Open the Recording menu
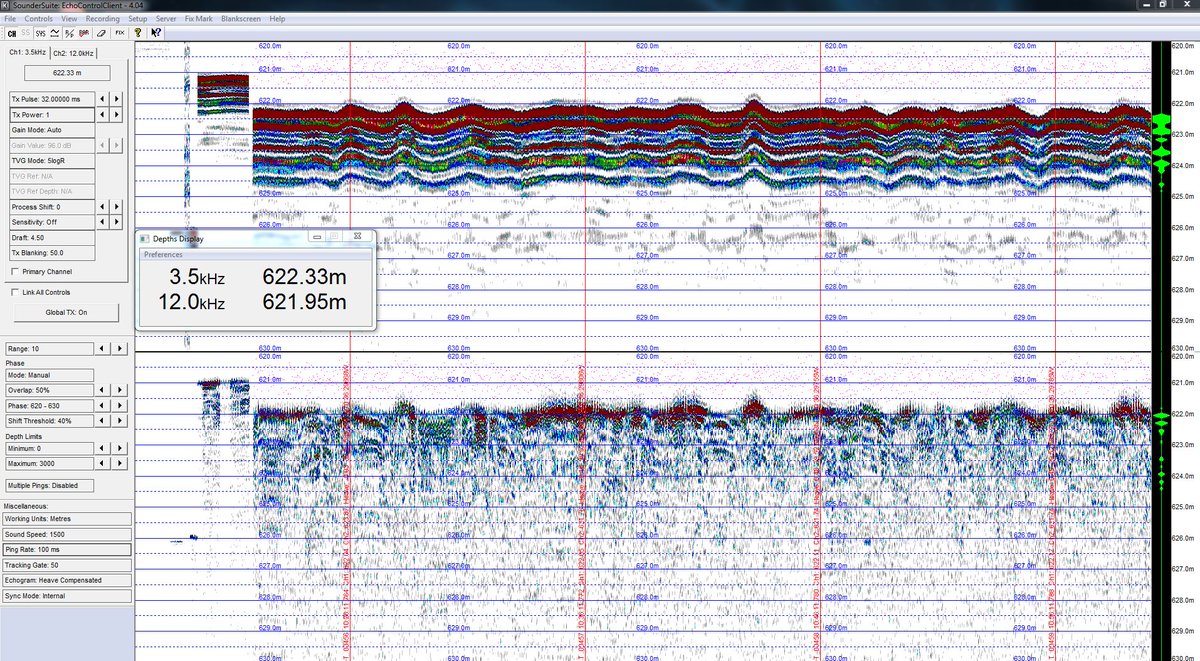1200x661 pixels. click(x=102, y=19)
